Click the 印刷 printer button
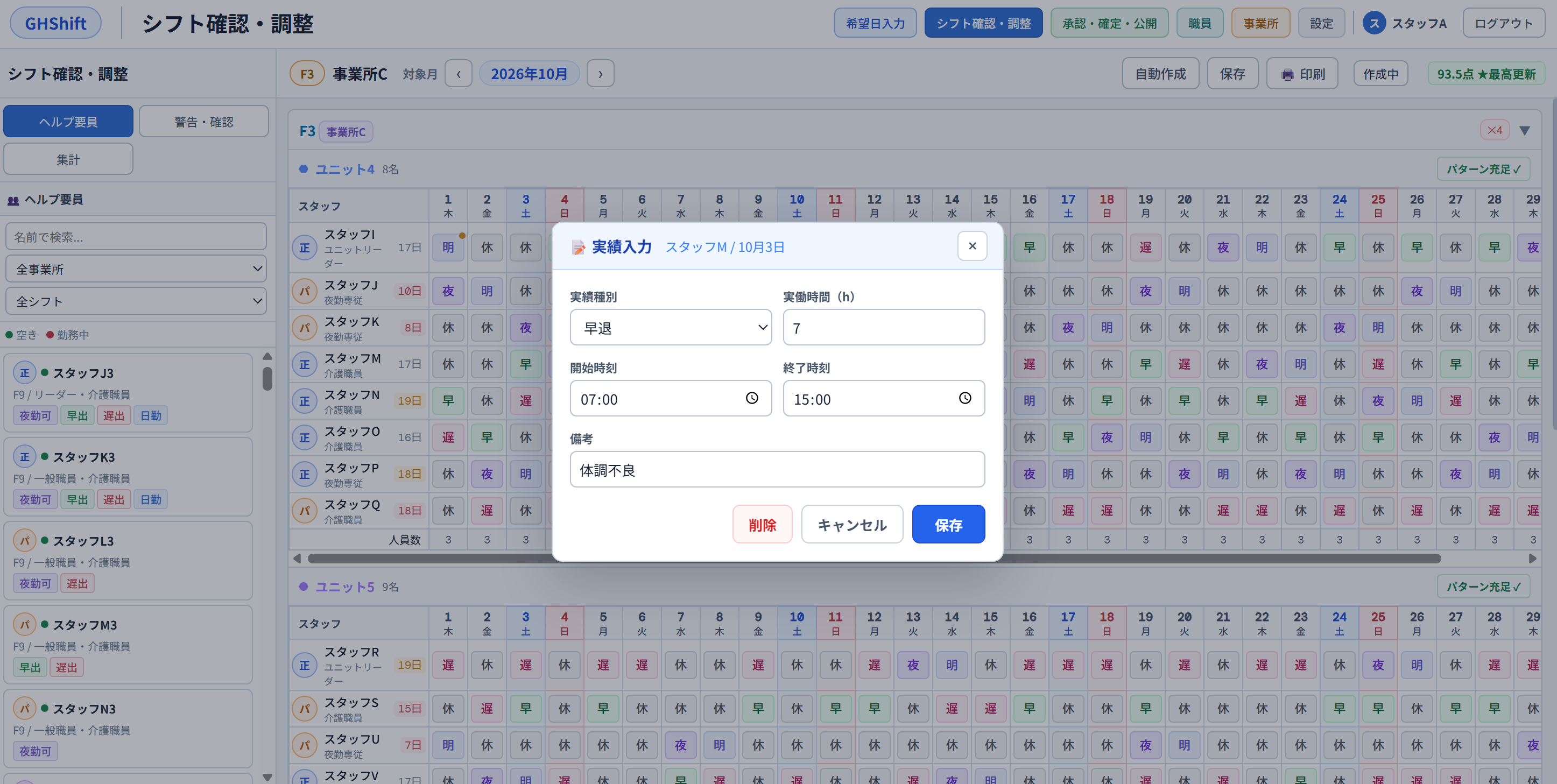This screenshot has height=784, width=1557. [1302, 74]
